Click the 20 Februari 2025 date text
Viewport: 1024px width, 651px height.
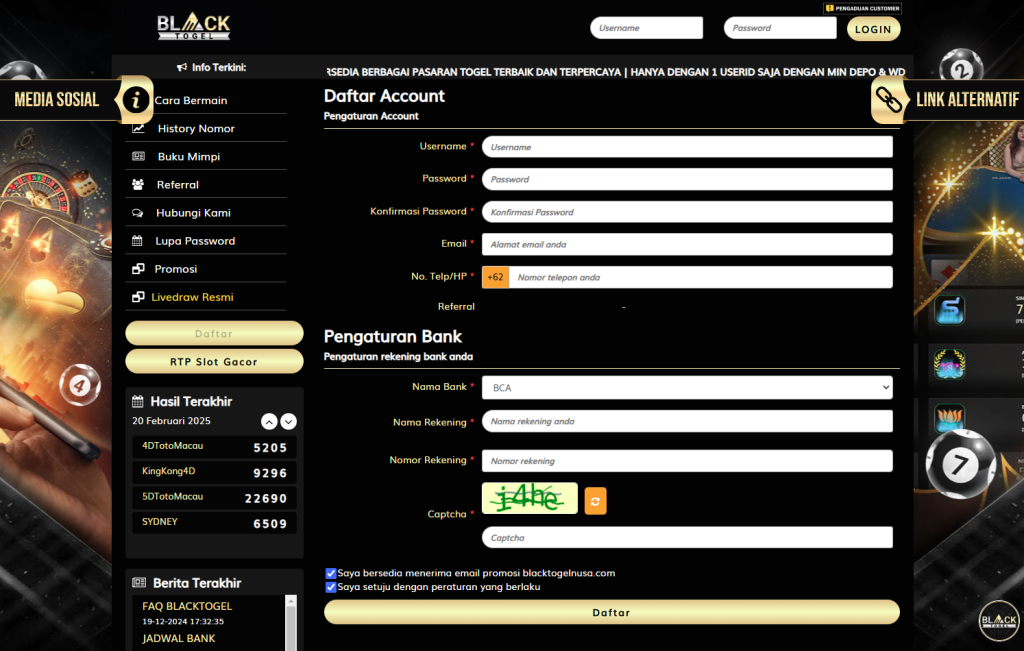pos(171,421)
